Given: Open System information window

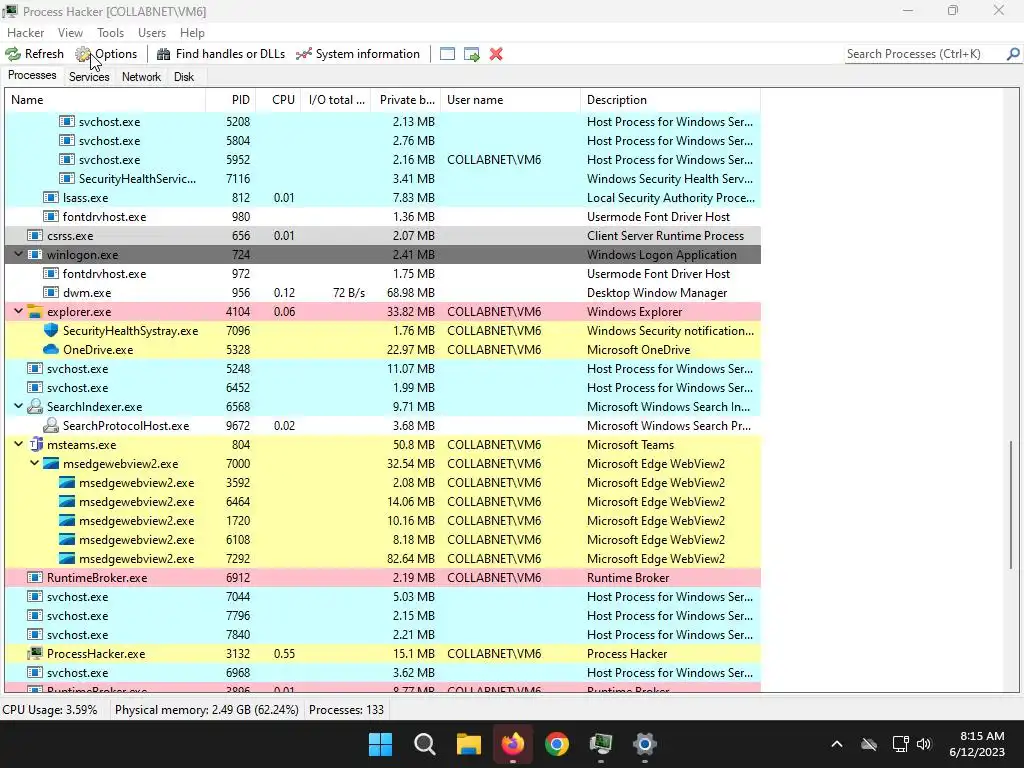Looking at the screenshot, I should pos(358,54).
